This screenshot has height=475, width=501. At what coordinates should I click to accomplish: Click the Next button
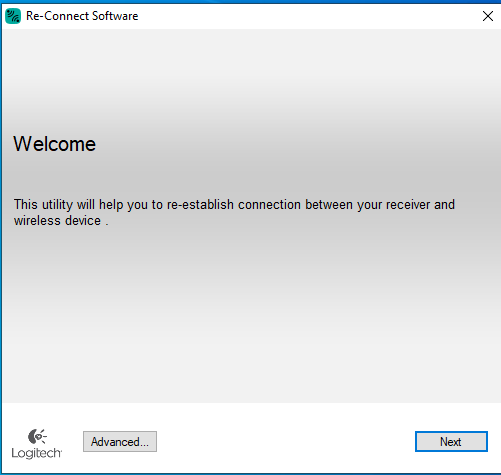coord(451,442)
